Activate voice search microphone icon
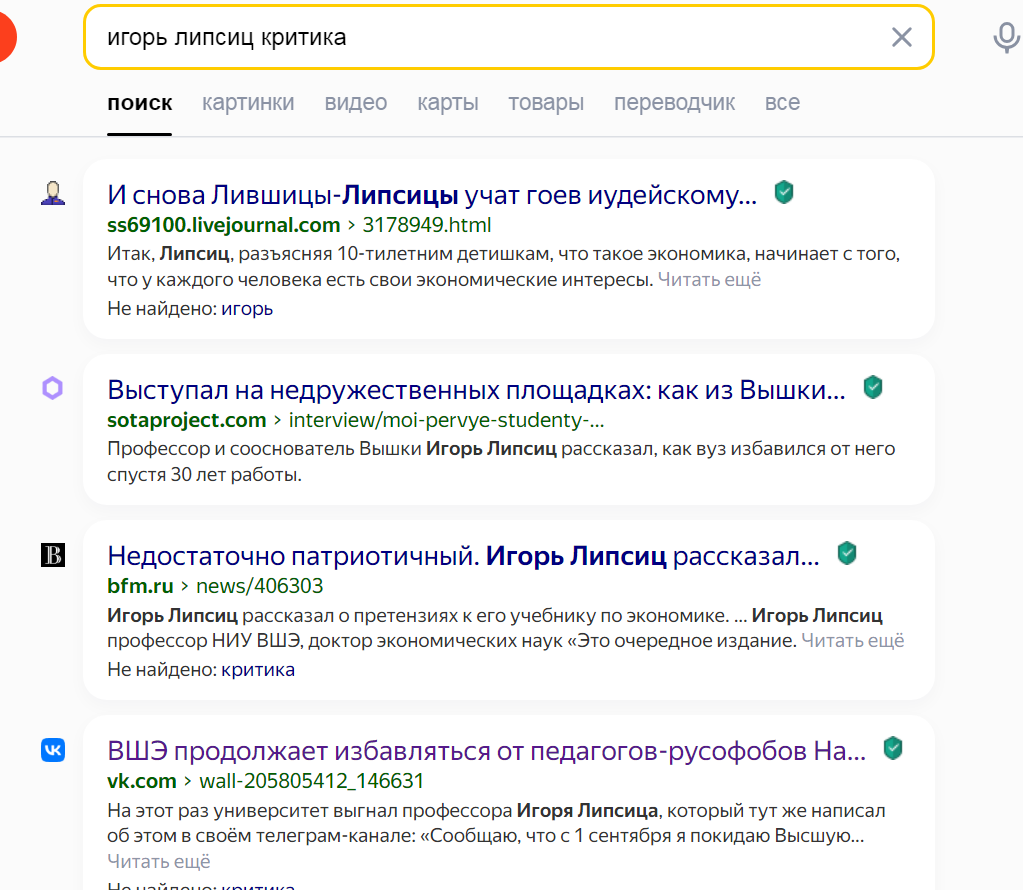 (1005, 38)
